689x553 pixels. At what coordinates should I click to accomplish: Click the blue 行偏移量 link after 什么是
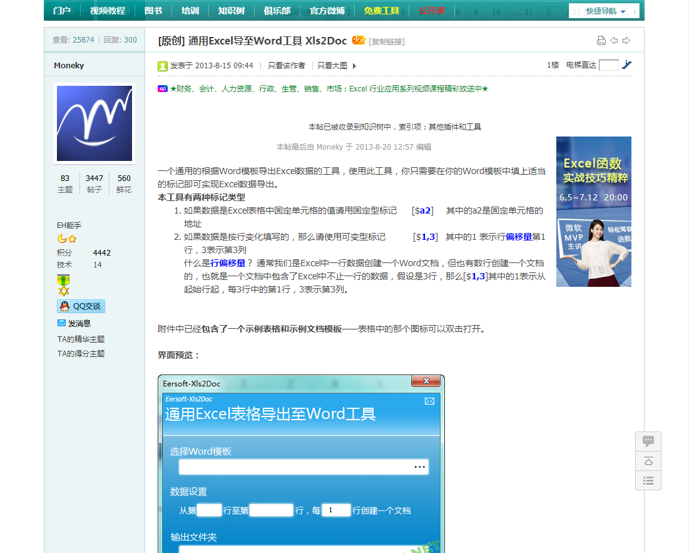coord(228,263)
